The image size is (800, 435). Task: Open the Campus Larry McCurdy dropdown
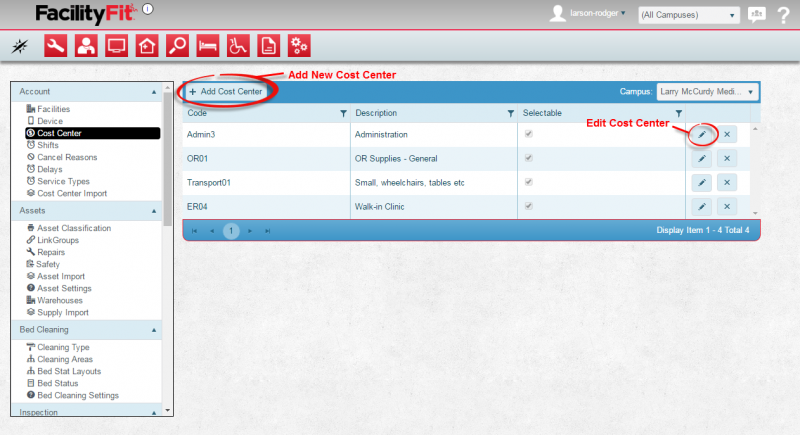[707, 92]
